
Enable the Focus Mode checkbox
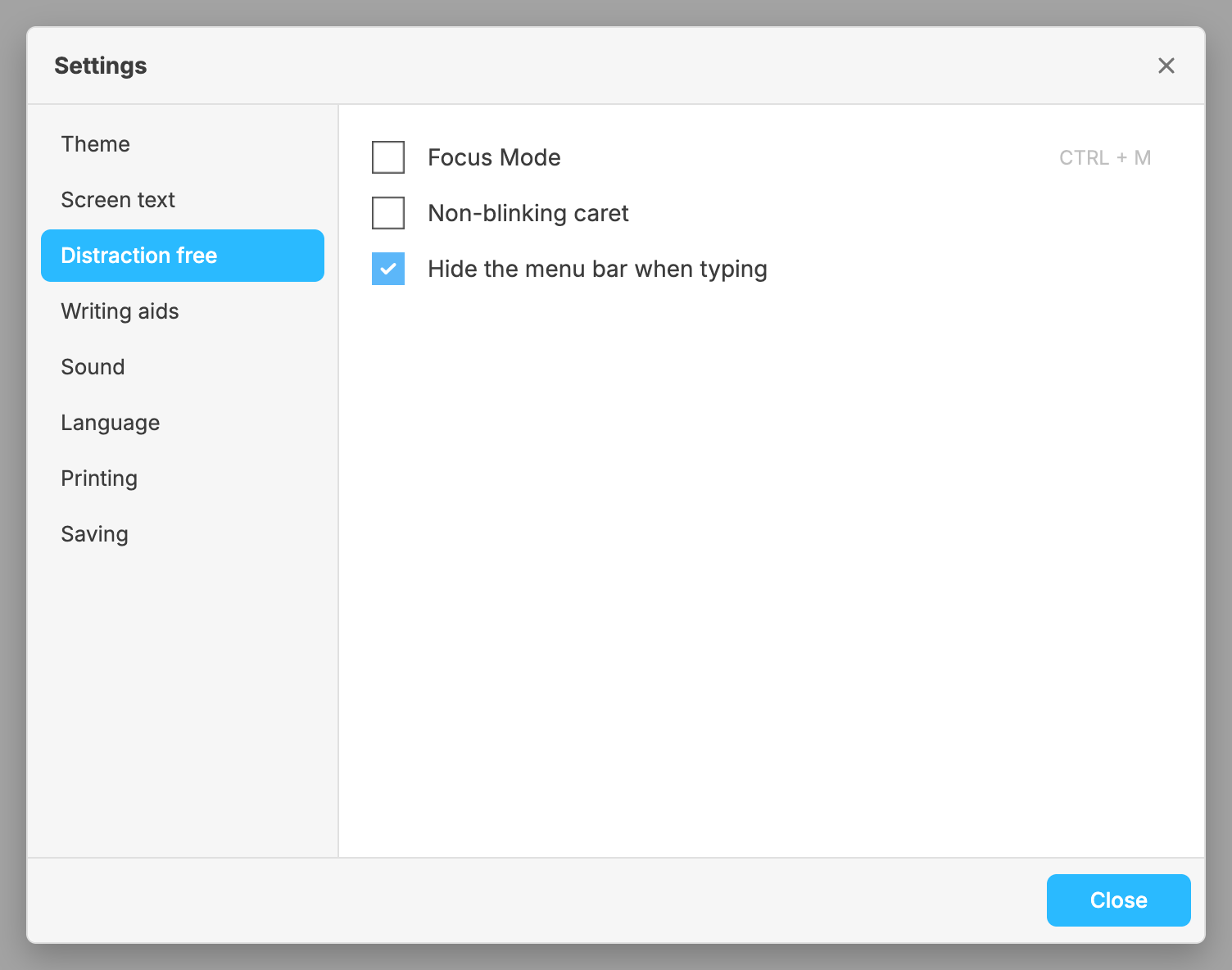click(388, 157)
